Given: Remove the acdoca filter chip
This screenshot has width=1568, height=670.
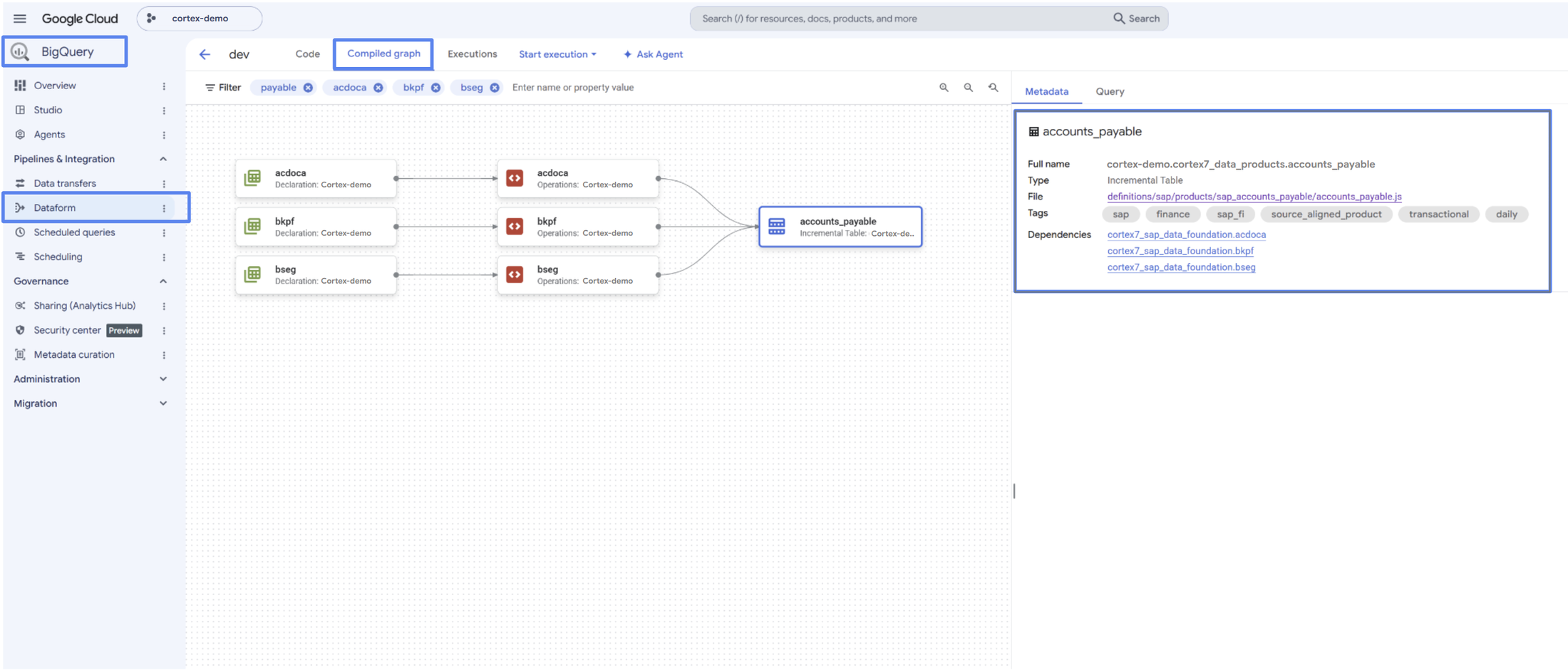Looking at the screenshot, I should 378,88.
